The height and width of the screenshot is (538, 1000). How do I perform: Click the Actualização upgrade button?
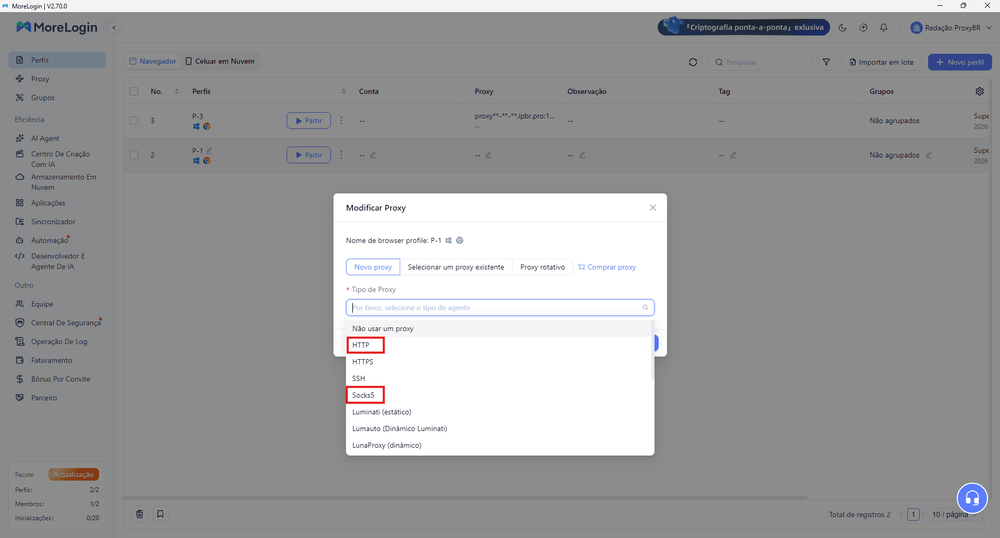73,474
